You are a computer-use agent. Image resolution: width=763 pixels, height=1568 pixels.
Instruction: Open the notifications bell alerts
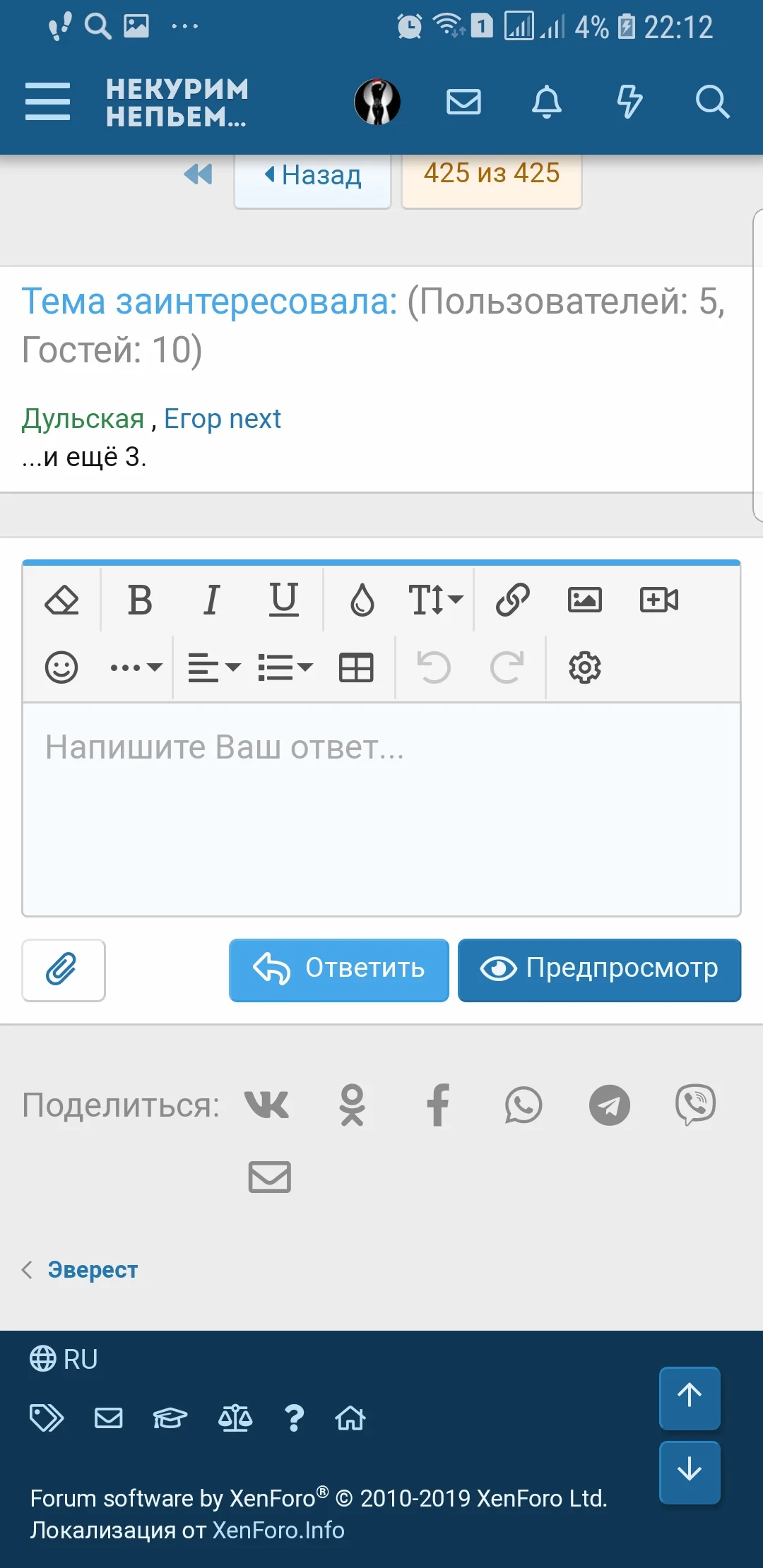[547, 102]
